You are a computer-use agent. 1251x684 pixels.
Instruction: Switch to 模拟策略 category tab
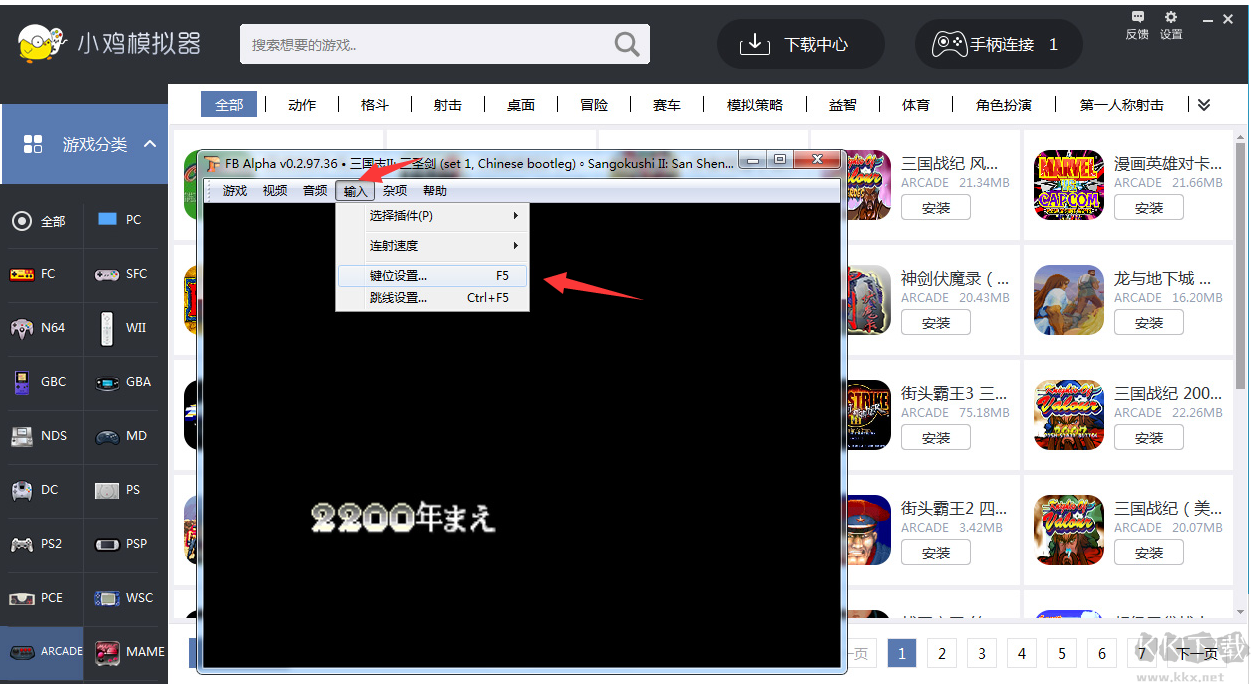(755, 104)
